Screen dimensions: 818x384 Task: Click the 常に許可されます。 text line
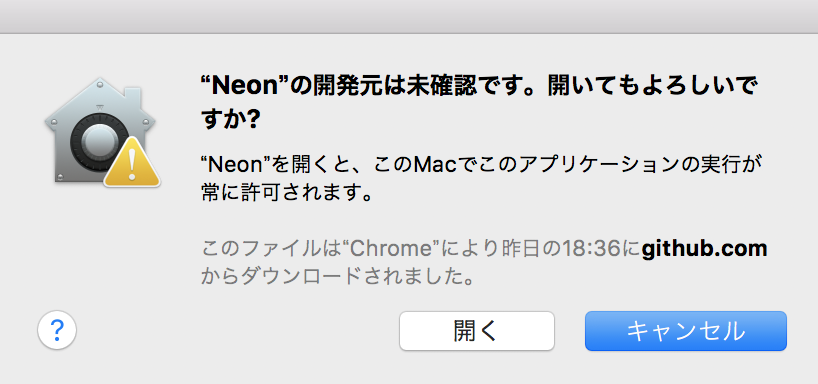click(287, 194)
